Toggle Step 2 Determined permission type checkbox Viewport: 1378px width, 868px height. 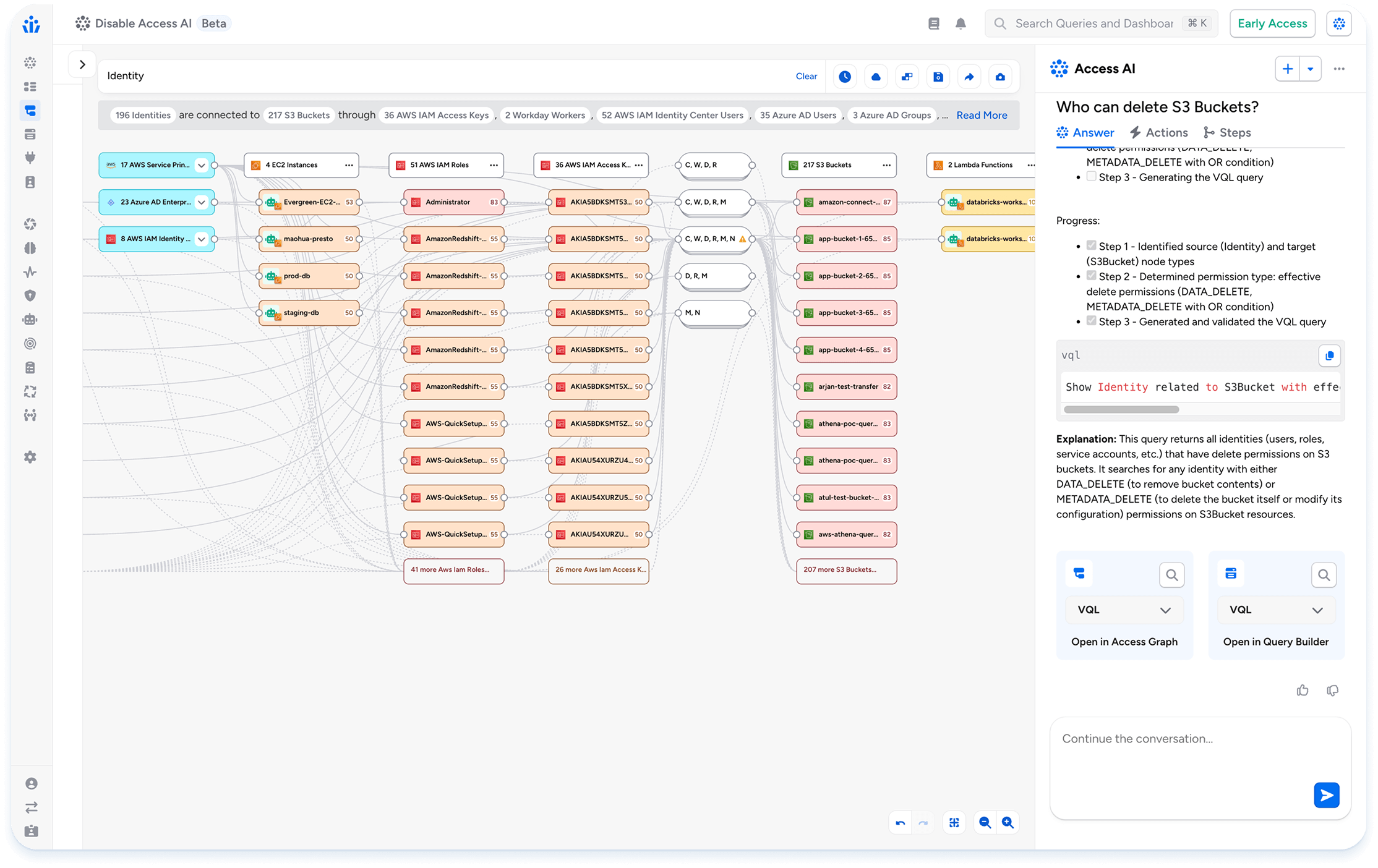tap(1092, 276)
